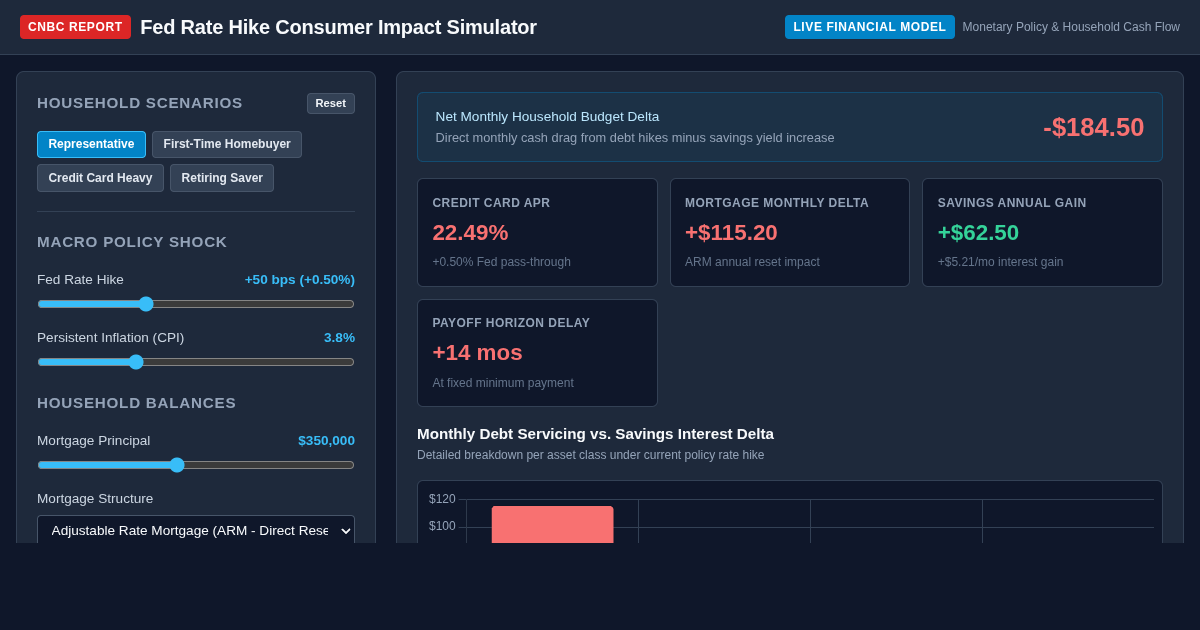Click the $350,000 mortgage principal value
Screen dimensions: 1200x630
(326, 440)
